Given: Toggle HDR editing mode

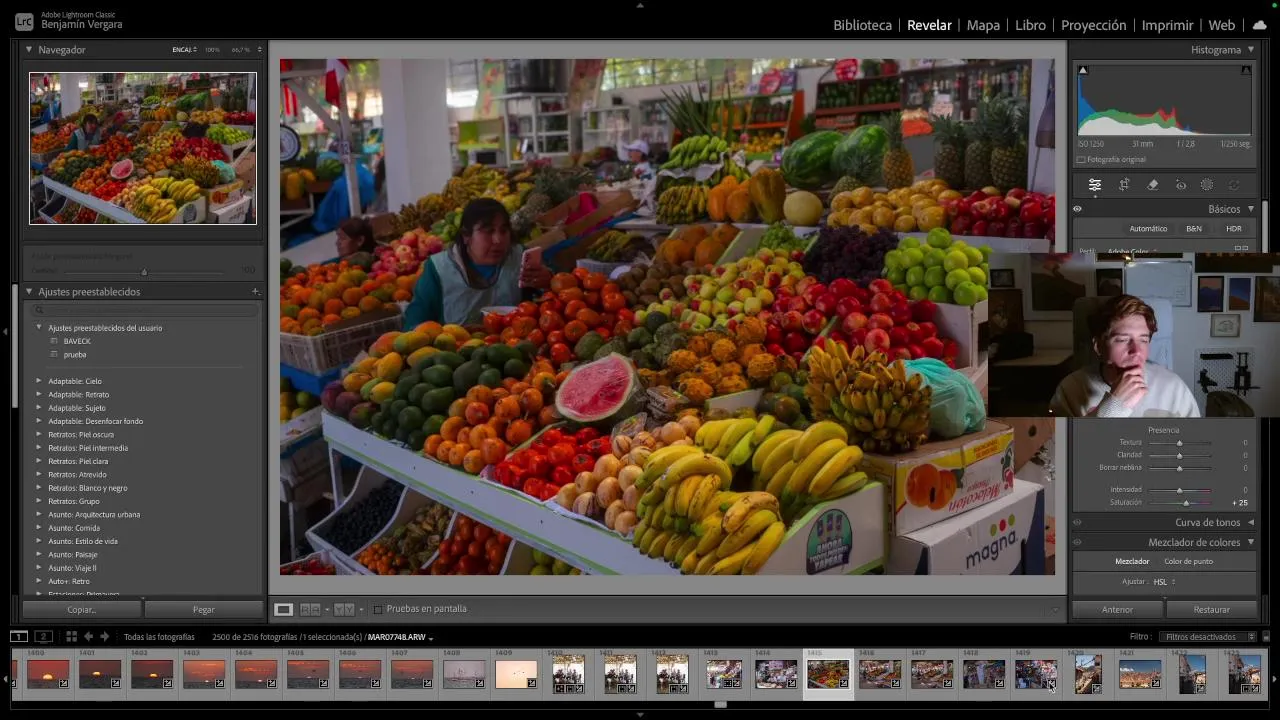Looking at the screenshot, I should (x=1234, y=229).
